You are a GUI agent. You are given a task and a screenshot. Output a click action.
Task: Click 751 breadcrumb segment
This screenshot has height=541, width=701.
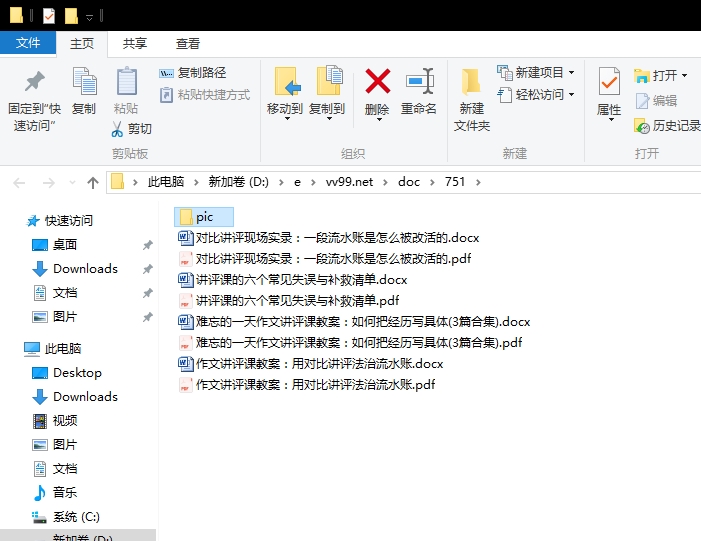[x=455, y=182]
